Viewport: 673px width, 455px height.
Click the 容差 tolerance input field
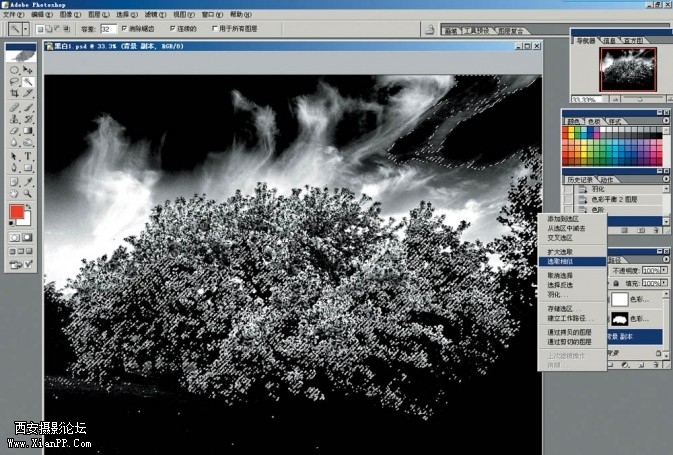click(x=107, y=29)
